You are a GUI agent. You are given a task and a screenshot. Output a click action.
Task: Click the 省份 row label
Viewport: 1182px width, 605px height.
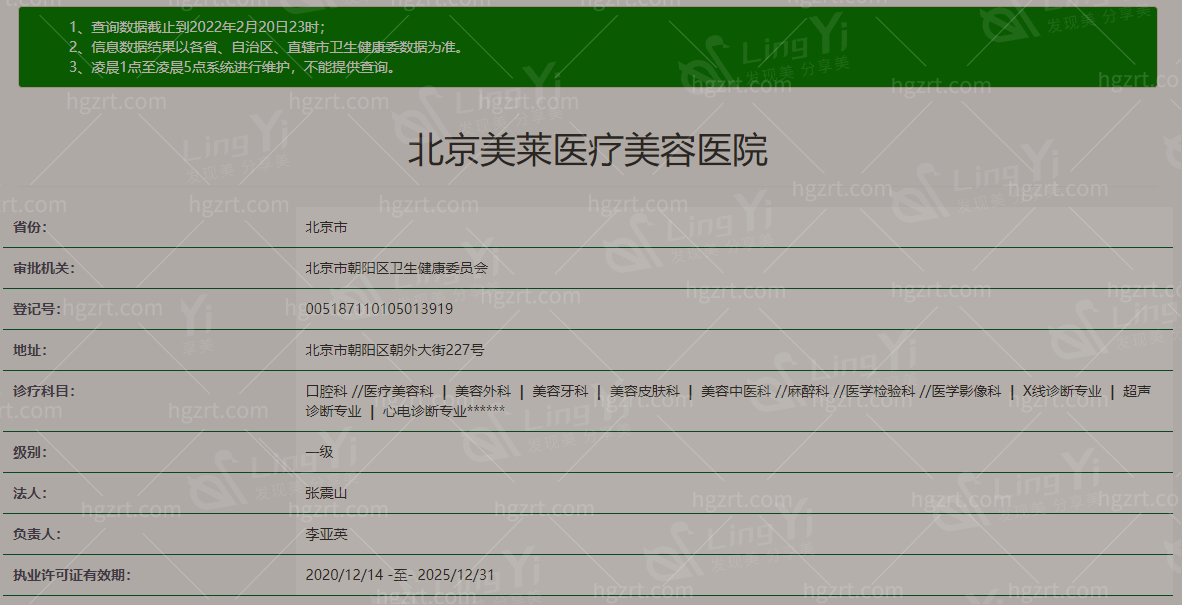[30, 227]
